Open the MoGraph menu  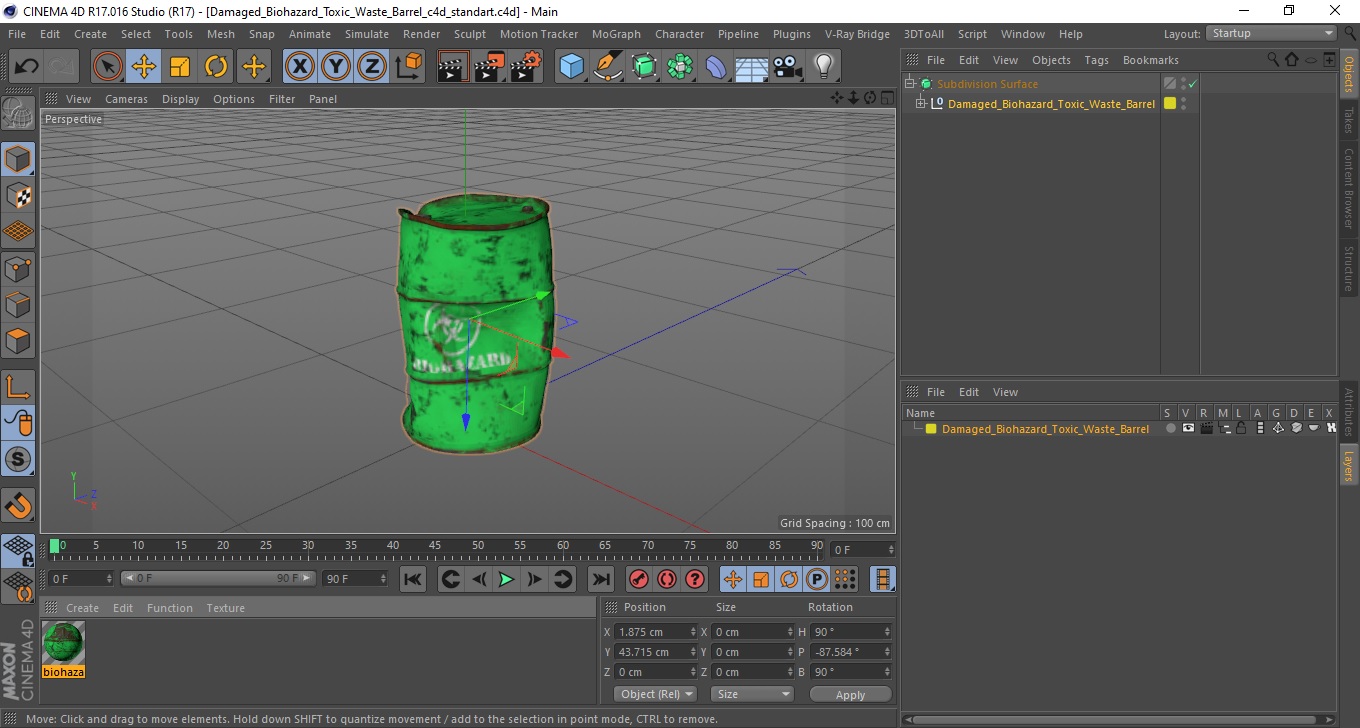(x=616, y=34)
